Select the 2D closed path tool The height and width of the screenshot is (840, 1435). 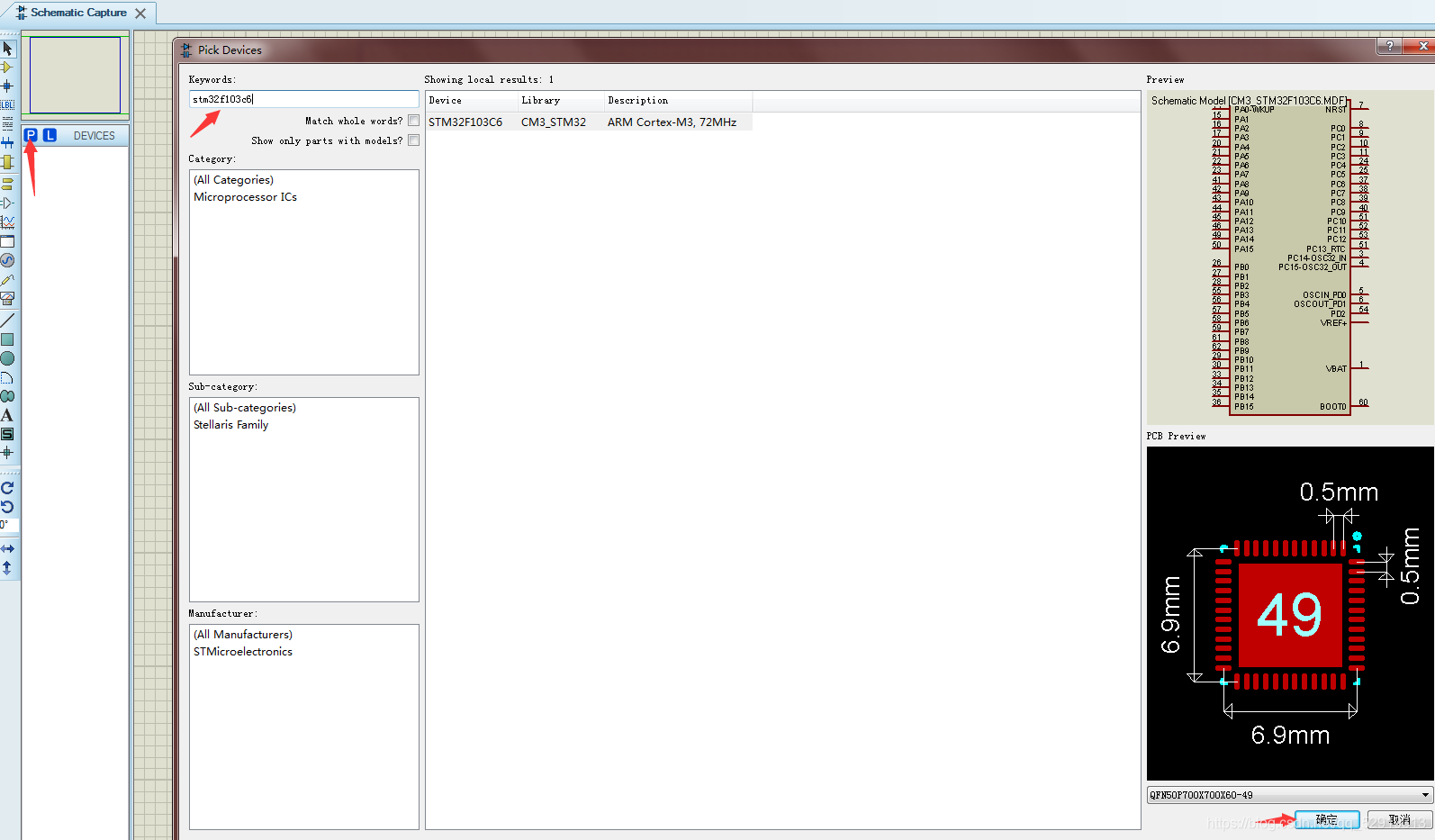7,396
